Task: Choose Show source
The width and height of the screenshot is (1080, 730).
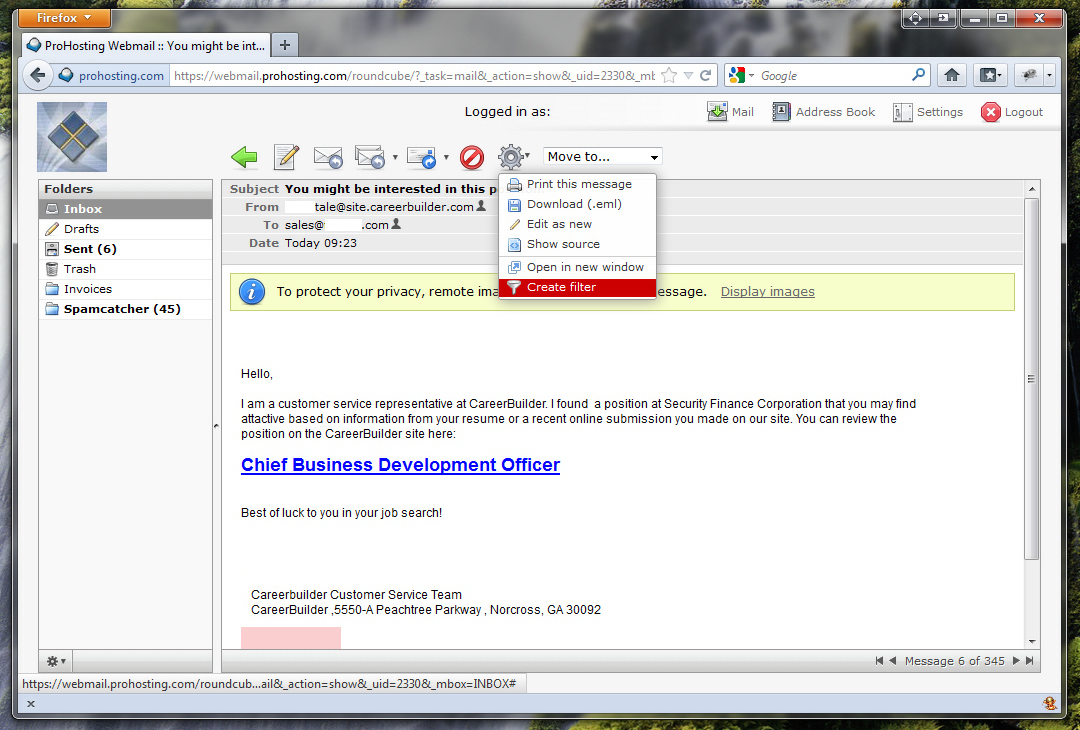Action: pos(577,244)
